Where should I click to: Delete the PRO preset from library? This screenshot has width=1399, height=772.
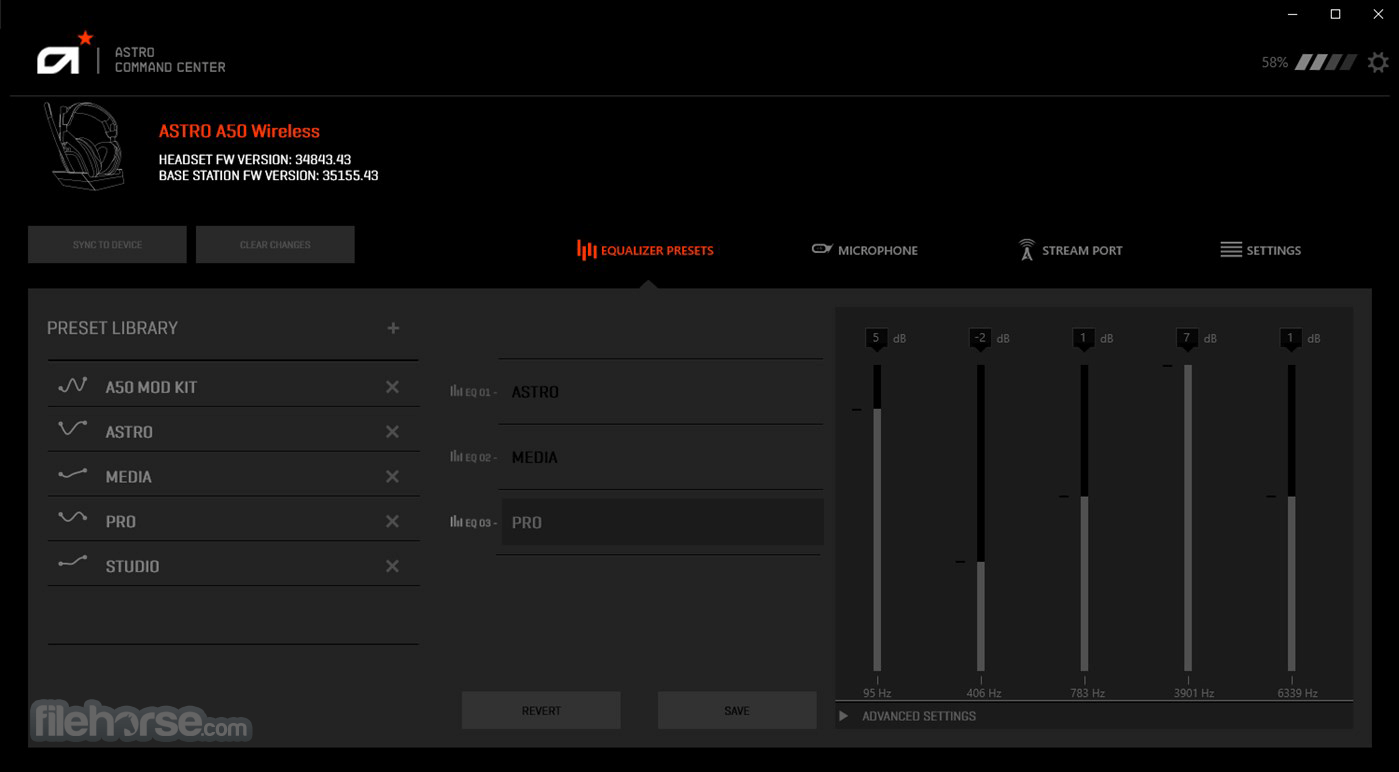392,521
